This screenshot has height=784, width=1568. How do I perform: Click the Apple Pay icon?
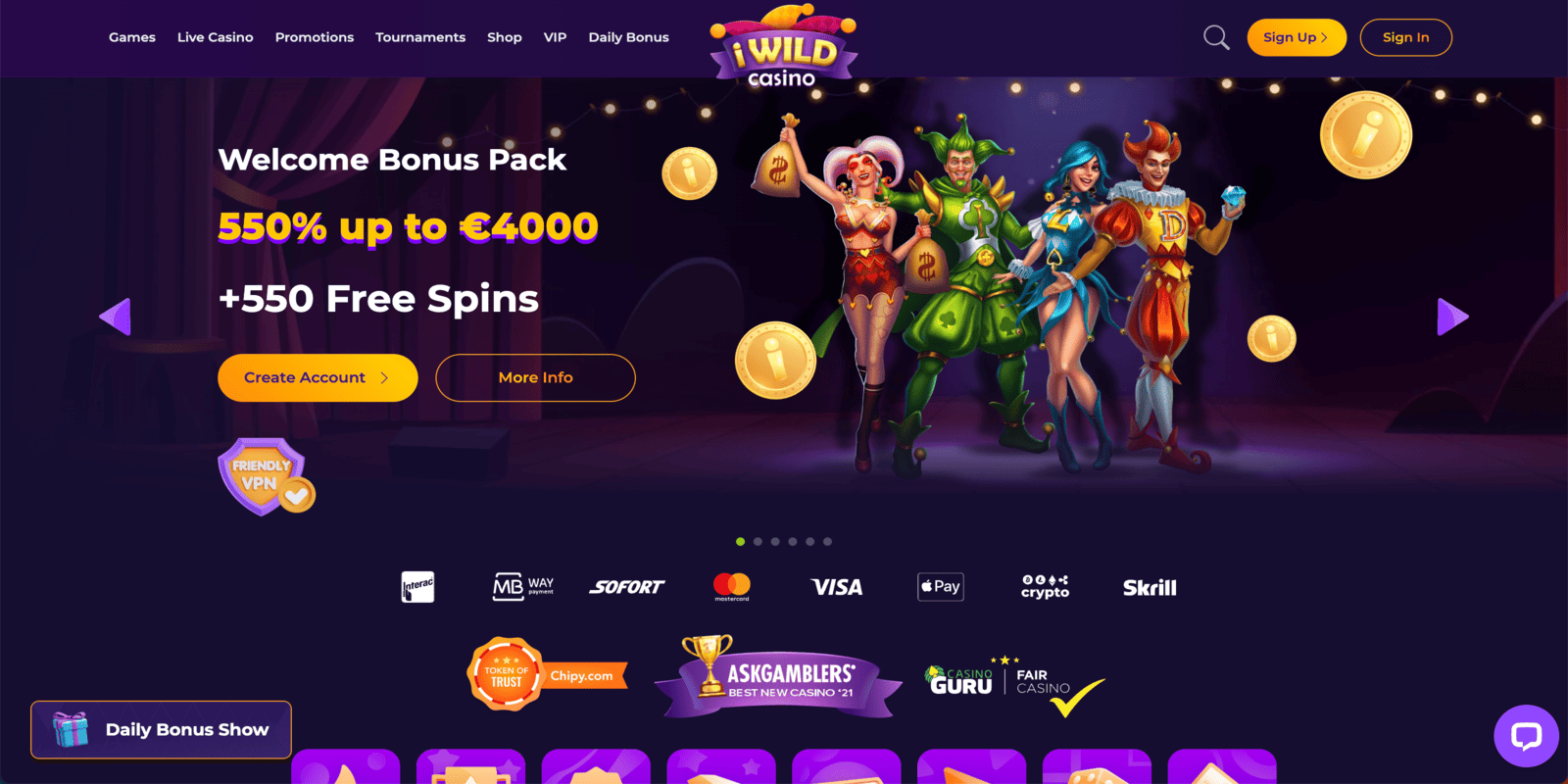pos(941,587)
